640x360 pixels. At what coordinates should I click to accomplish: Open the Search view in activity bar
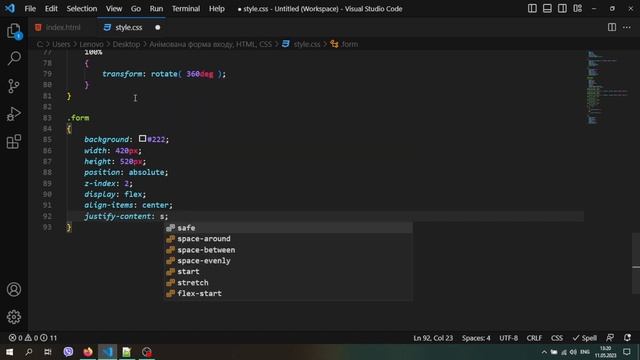point(14,58)
